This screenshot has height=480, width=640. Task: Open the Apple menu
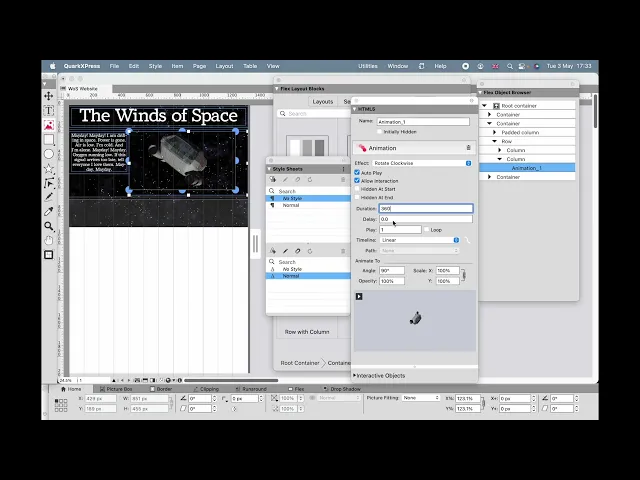tap(53, 66)
